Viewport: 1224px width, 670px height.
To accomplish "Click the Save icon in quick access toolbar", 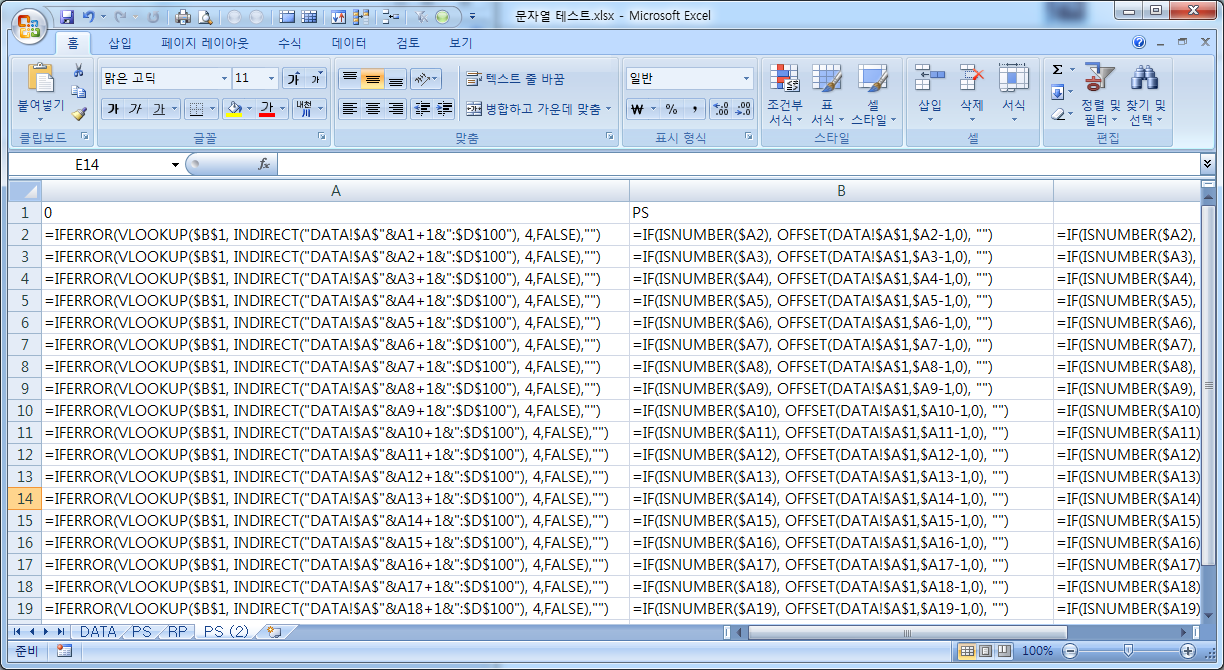I will coord(67,17).
